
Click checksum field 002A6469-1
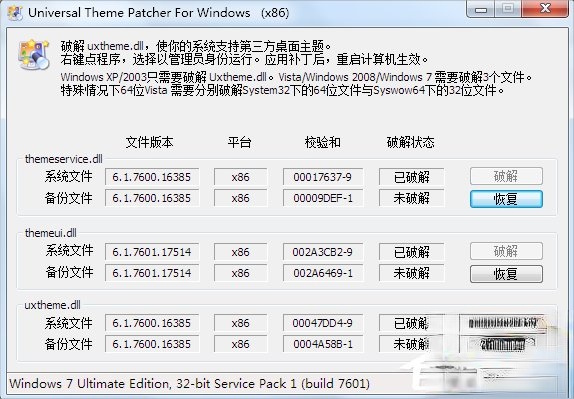(323, 273)
